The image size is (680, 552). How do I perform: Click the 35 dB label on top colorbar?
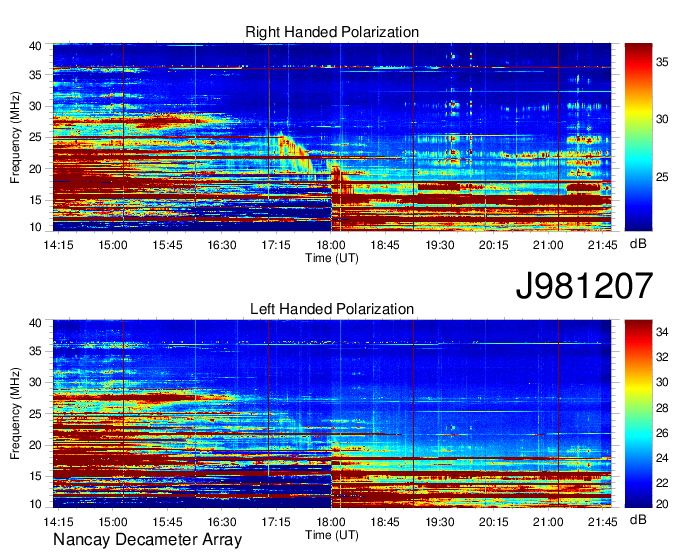tap(662, 62)
